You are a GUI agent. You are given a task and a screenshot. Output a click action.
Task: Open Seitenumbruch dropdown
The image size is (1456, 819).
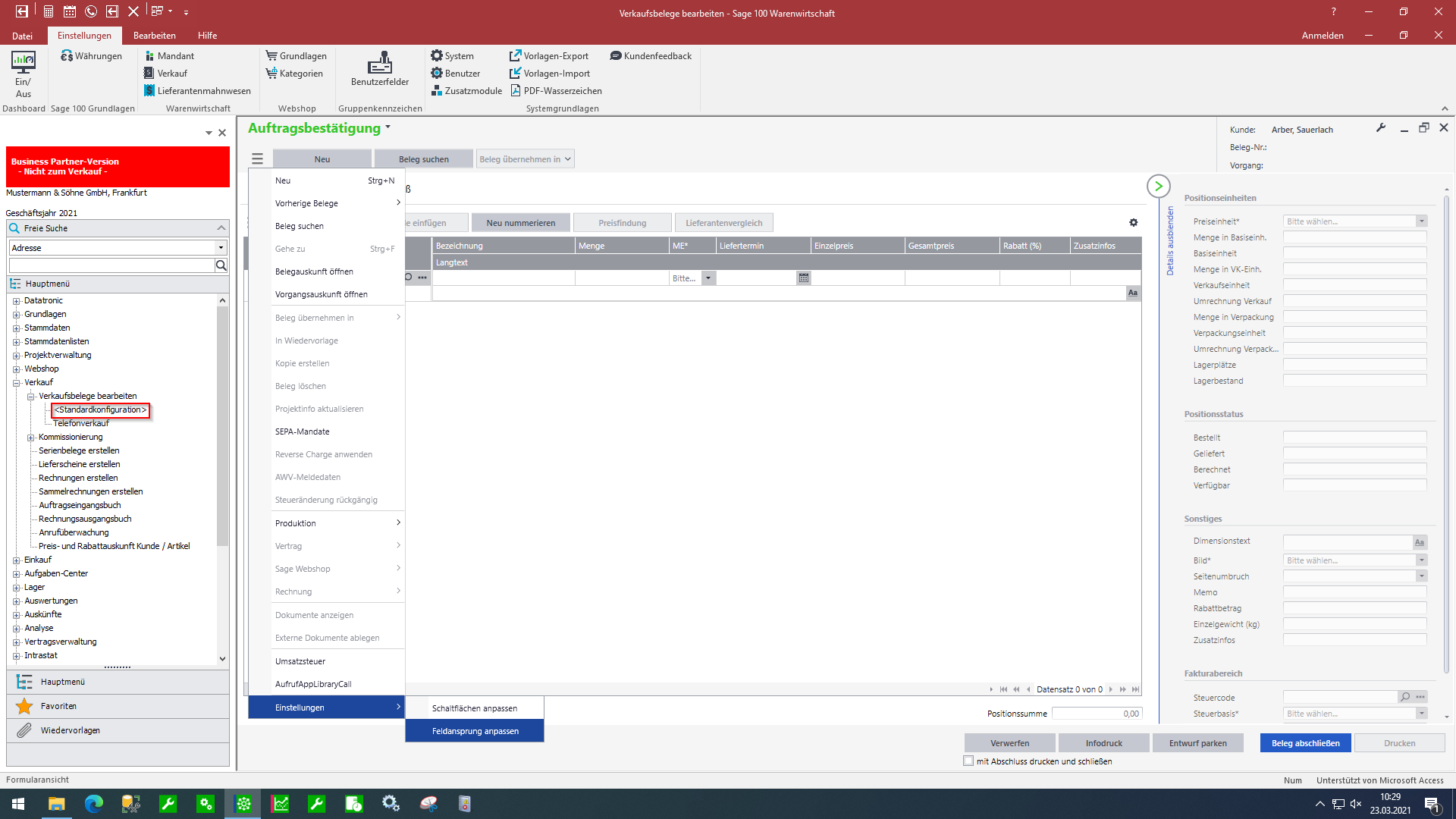(1422, 576)
